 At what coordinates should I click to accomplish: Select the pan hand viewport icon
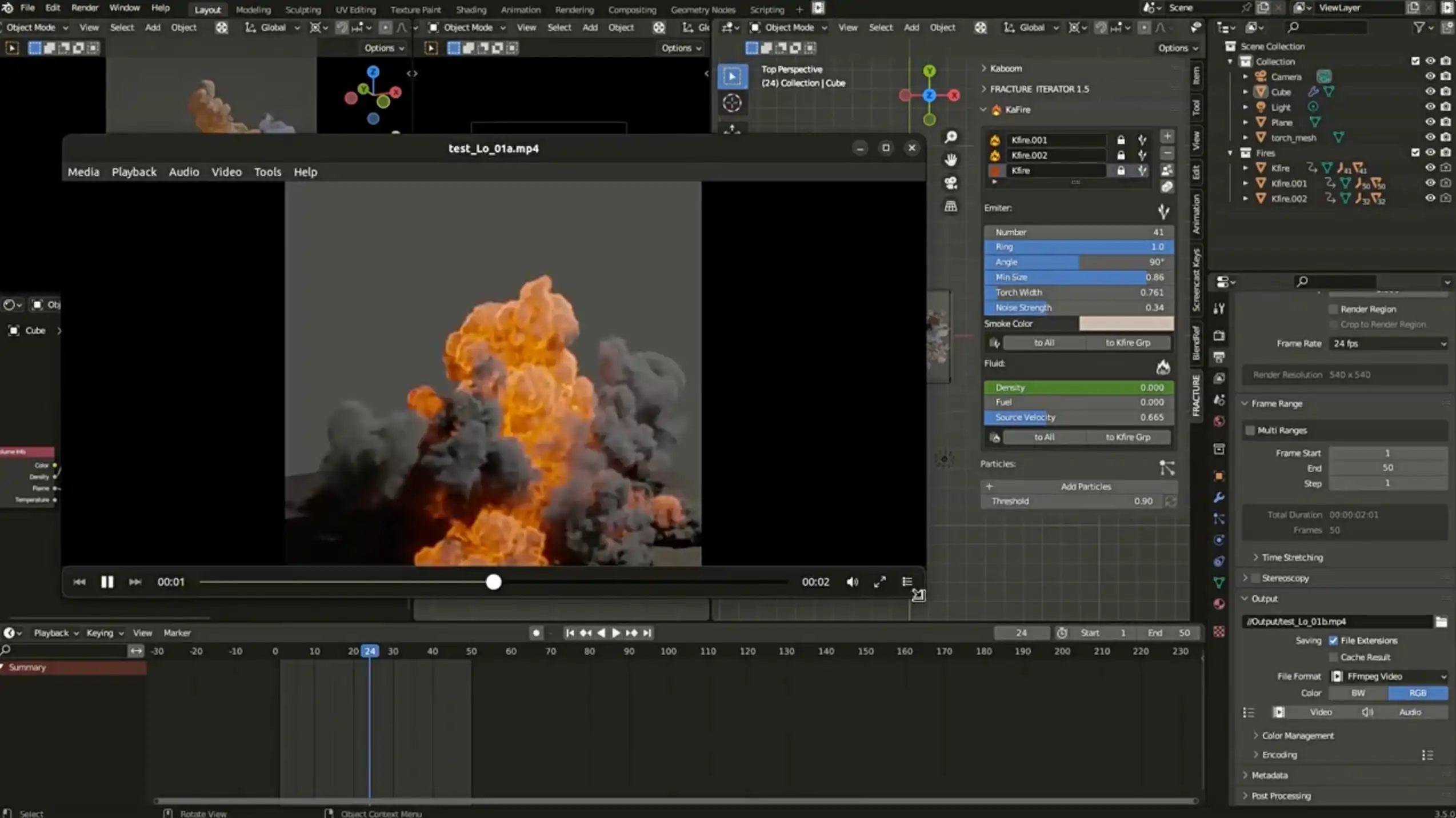(x=951, y=160)
